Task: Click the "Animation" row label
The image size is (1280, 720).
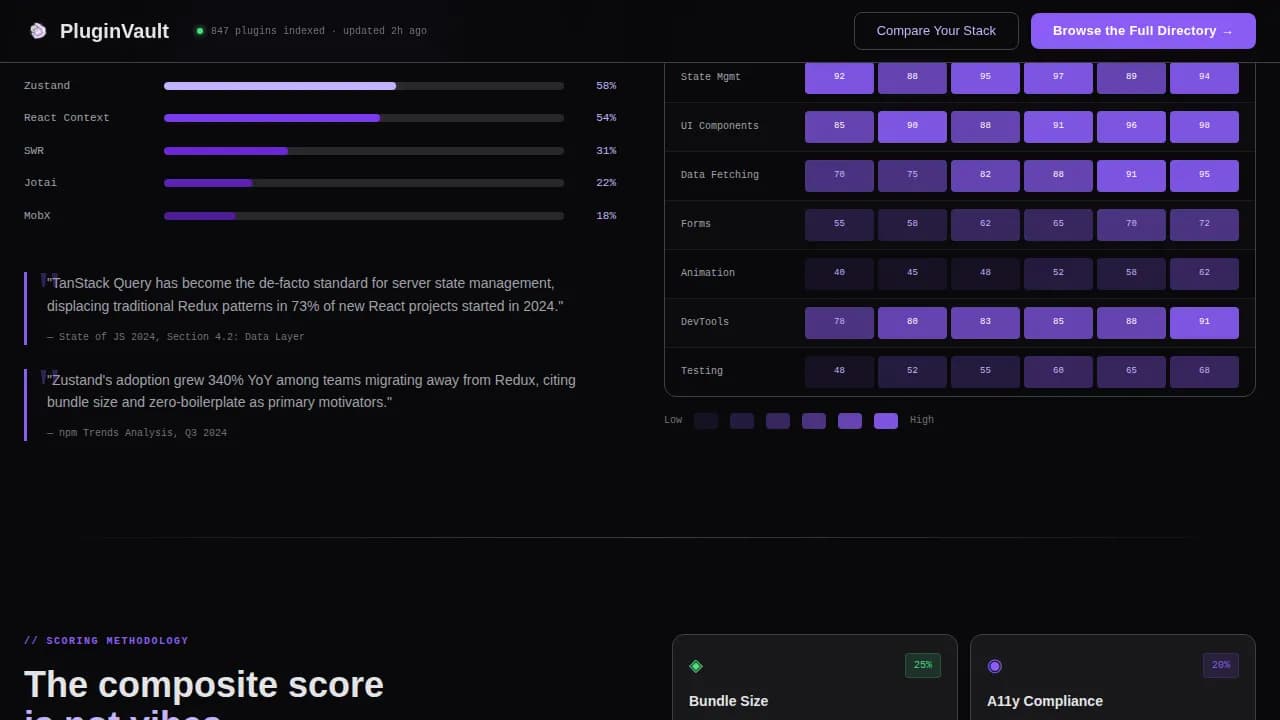Action: [x=708, y=273]
